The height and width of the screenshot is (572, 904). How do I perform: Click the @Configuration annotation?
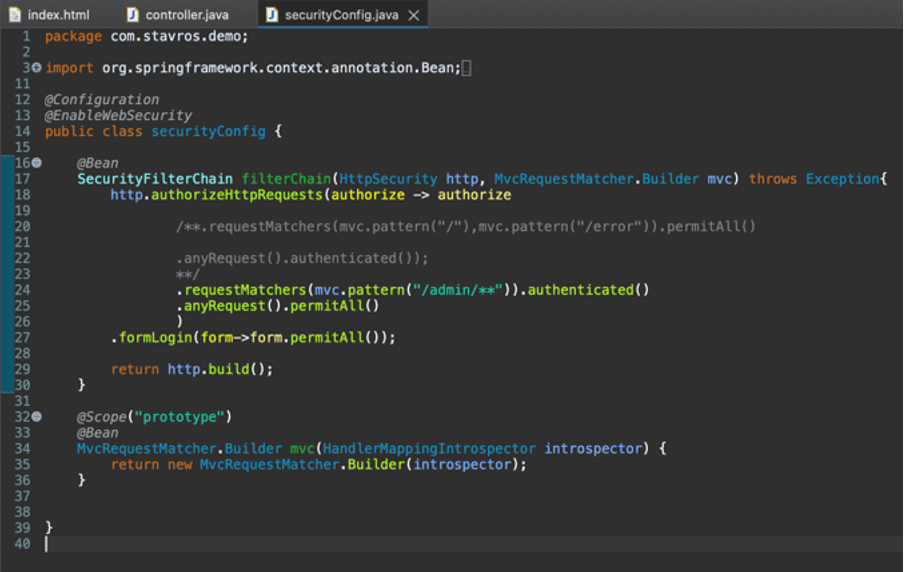[x=101, y=100]
